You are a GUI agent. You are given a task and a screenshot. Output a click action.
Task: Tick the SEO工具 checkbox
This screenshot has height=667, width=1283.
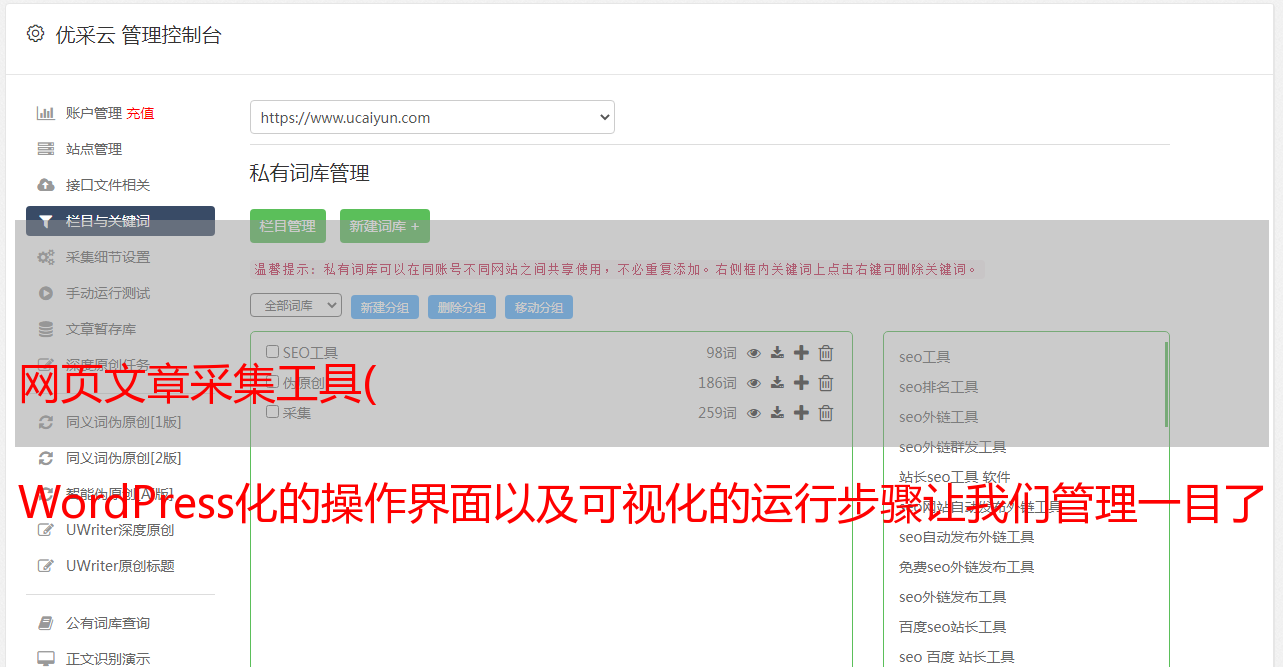pos(273,352)
